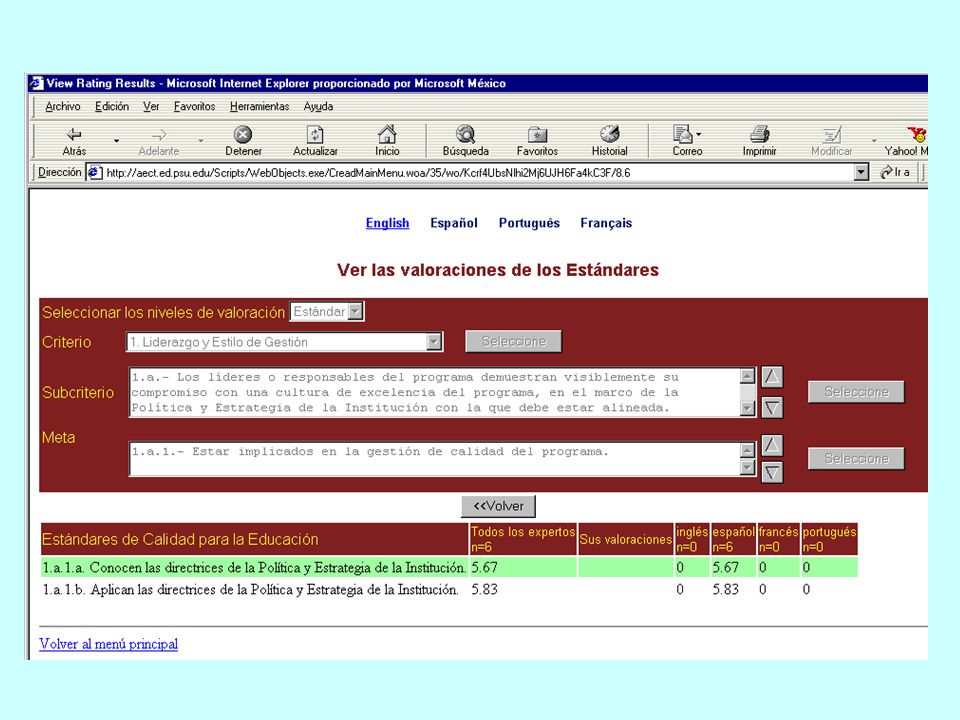Image resolution: width=960 pixels, height=720 pixels.
Task: Click the Subcriterio text area scroll-up arrow
Action: (747, 376)
